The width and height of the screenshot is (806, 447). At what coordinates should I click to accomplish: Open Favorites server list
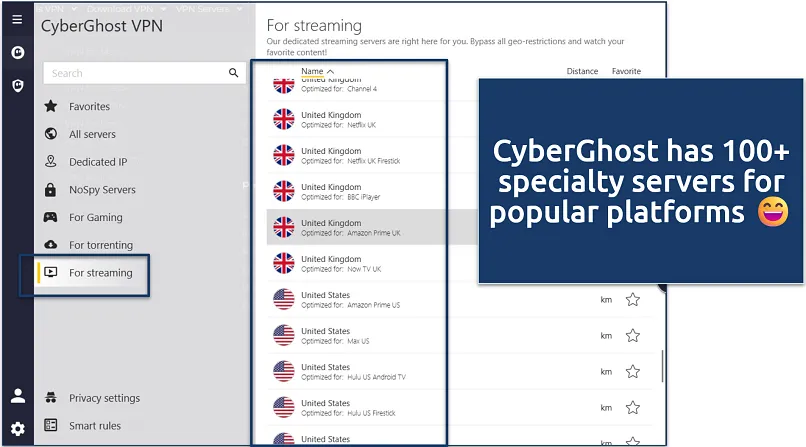[x=89, y=106]
